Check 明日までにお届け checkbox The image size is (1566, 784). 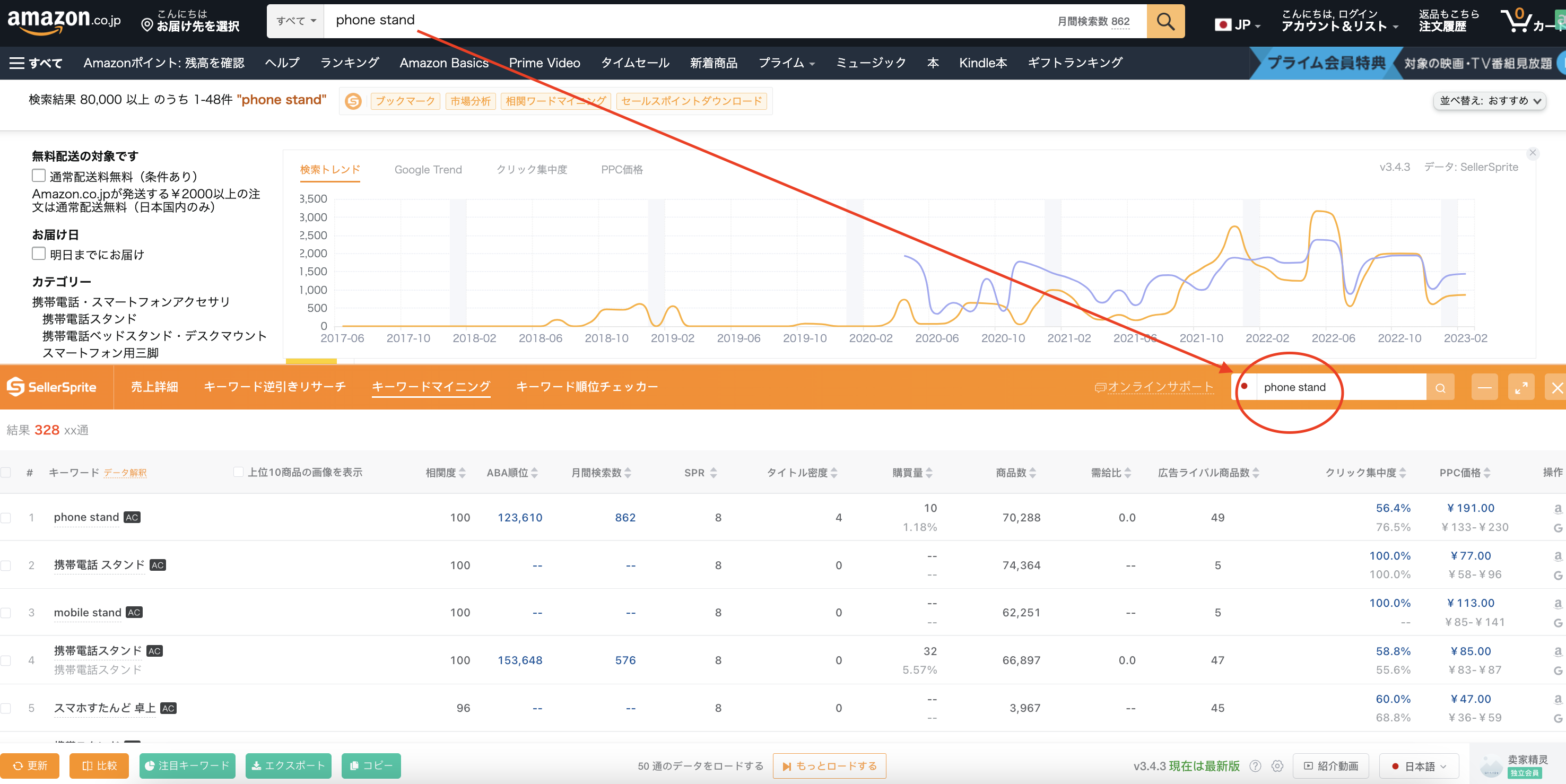pyautogui.click(x=39, y=254)
